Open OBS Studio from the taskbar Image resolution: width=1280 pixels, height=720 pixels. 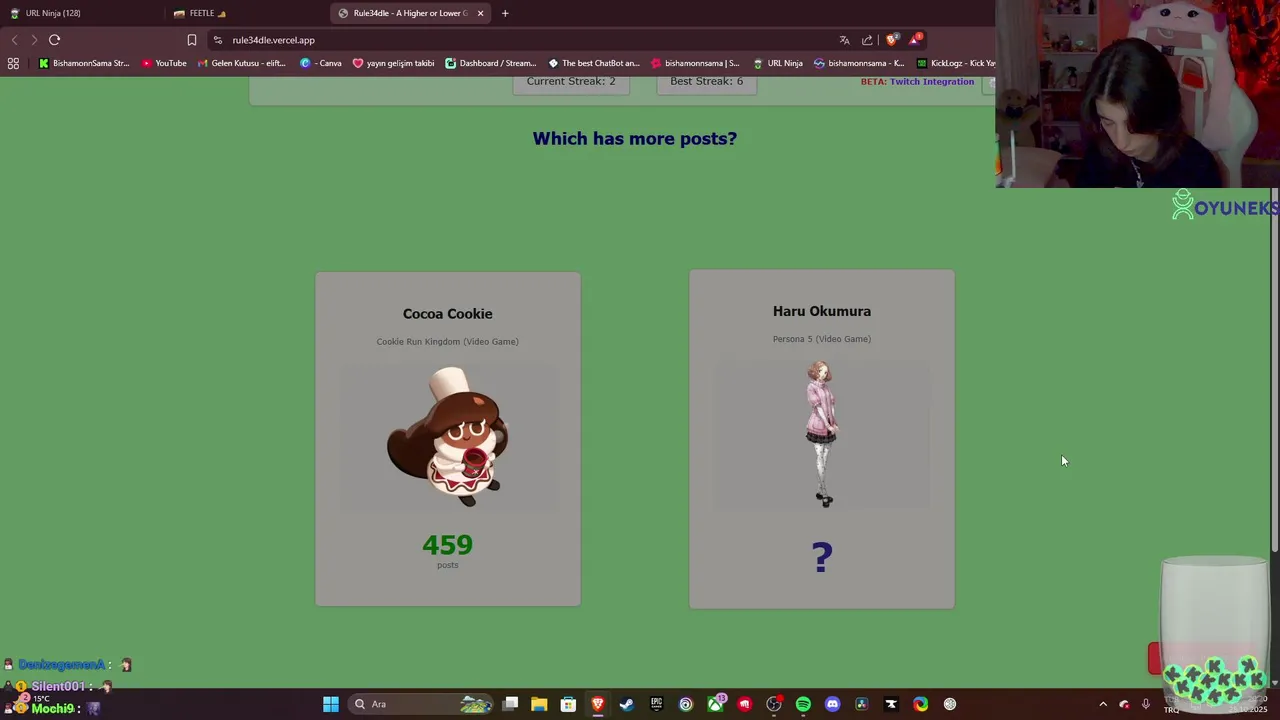coord(774,704)
